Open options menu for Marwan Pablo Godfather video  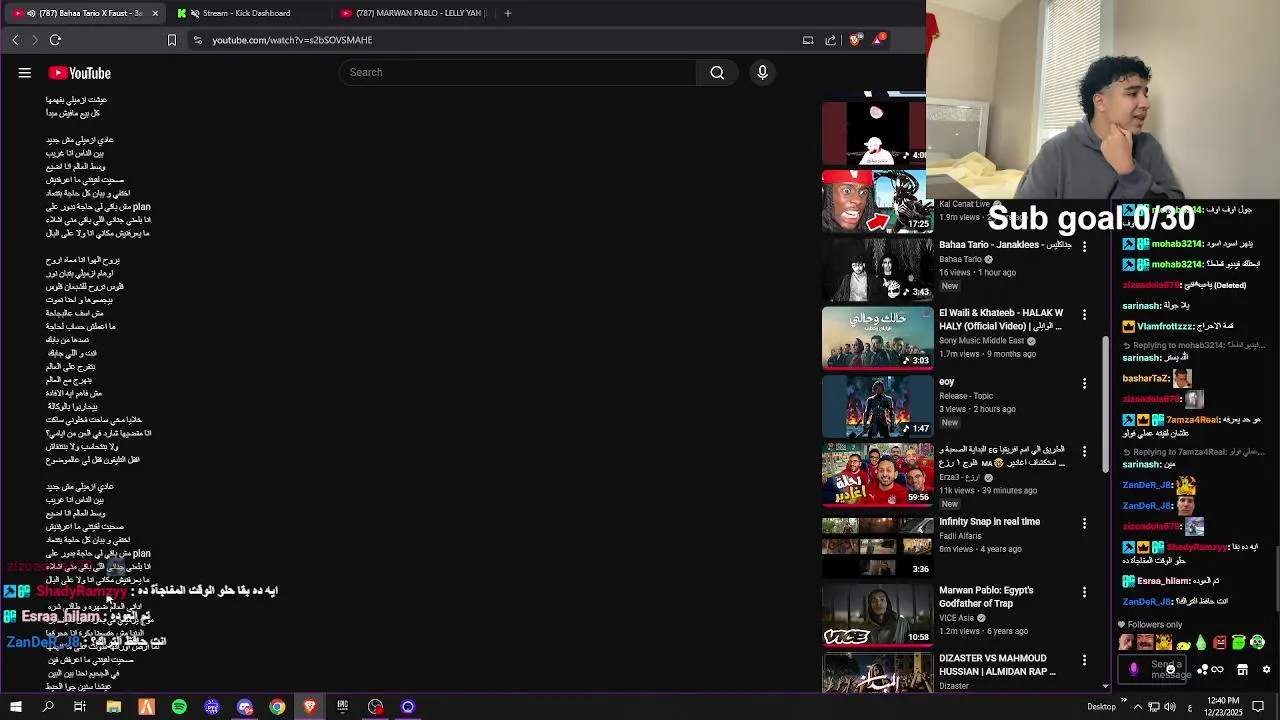point(1084,592)
